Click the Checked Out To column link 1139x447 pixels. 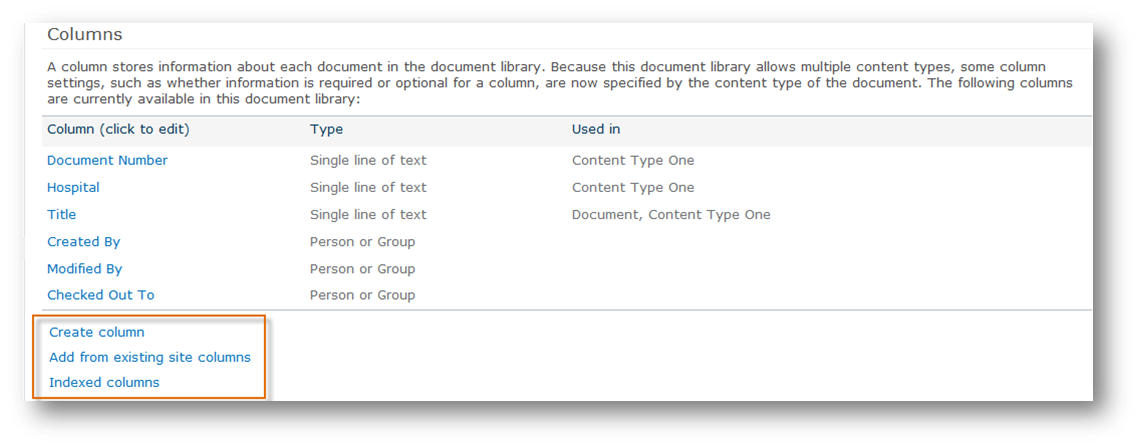(x=100, y=294)
